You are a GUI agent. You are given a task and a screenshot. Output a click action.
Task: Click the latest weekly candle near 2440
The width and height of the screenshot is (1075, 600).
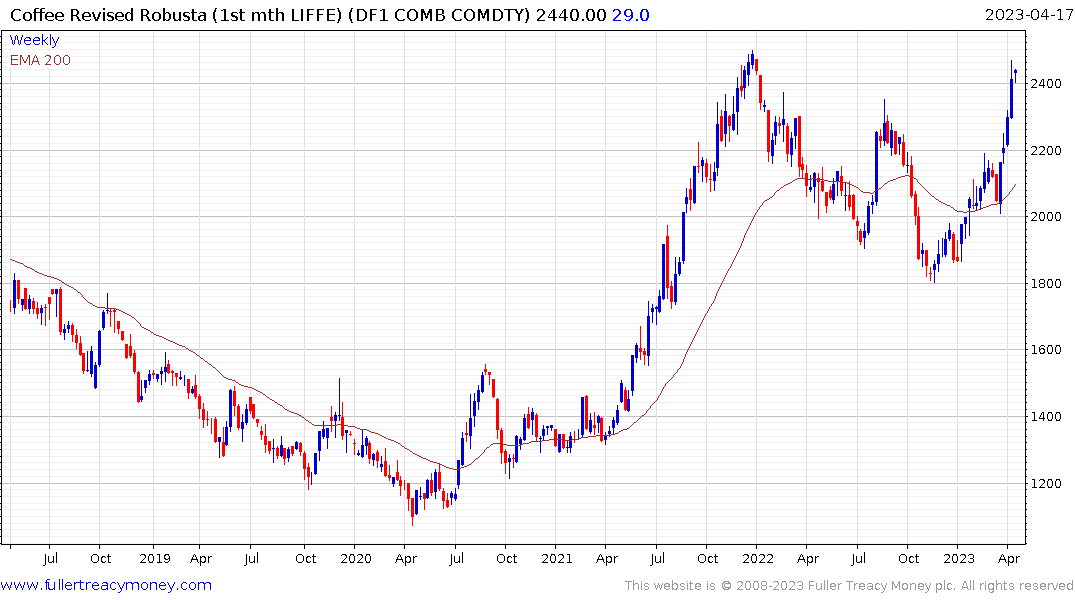point(1015,75)
